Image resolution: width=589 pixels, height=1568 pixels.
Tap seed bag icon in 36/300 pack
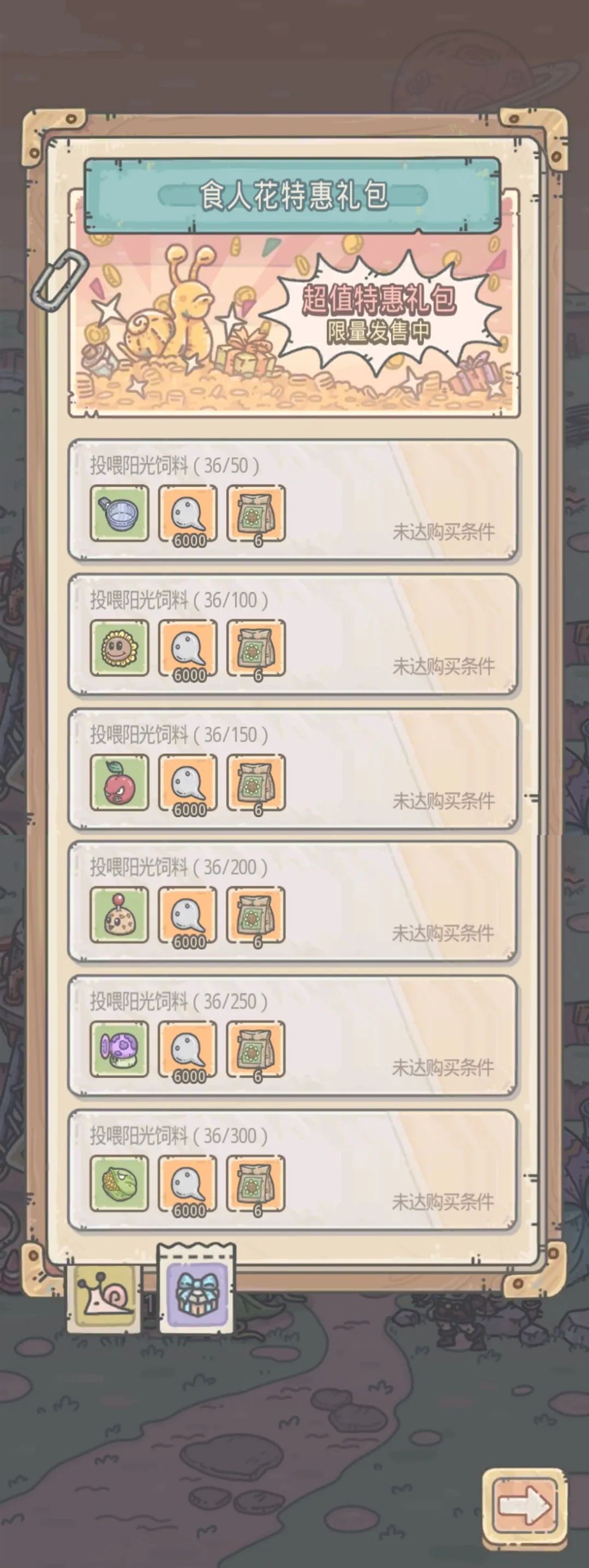point(256,1183)
